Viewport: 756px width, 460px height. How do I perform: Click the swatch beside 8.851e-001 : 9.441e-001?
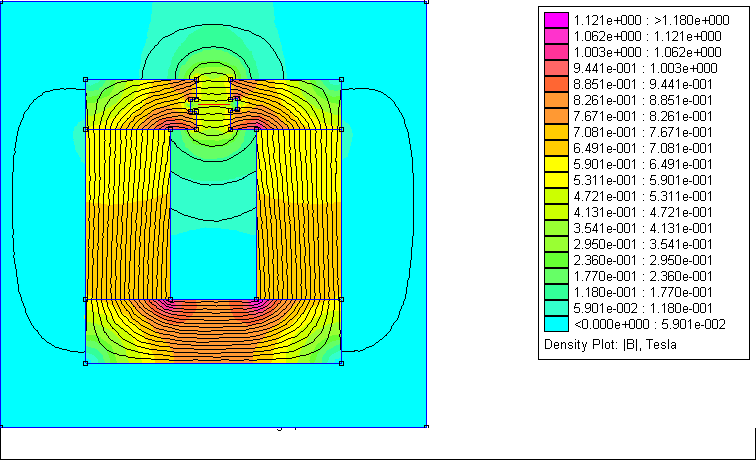click(556, 84)
